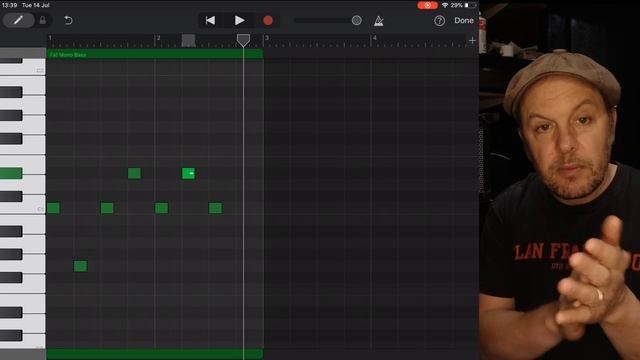The width and height of the screenshot is (640, 360).
Task: Tap the screen recording indicator in status bar
Action: [427, 5]
